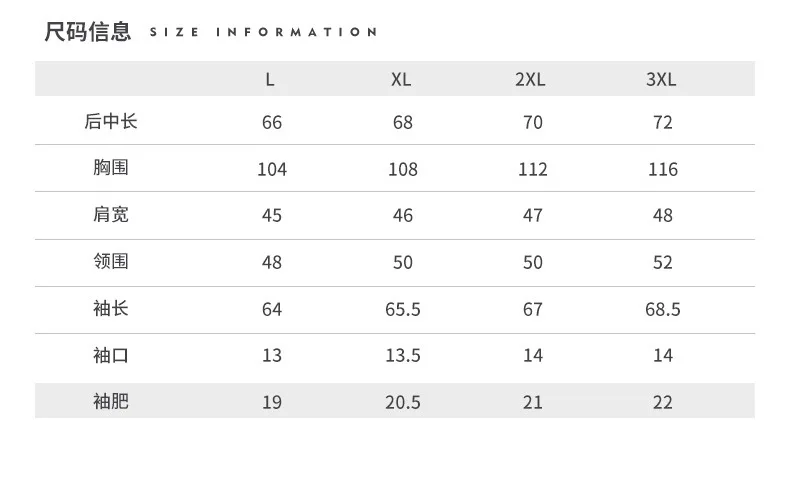The width and height of the screenshot is (789, 497).
Task: Click the 袖长 row label
Action: tap(111, 308)
